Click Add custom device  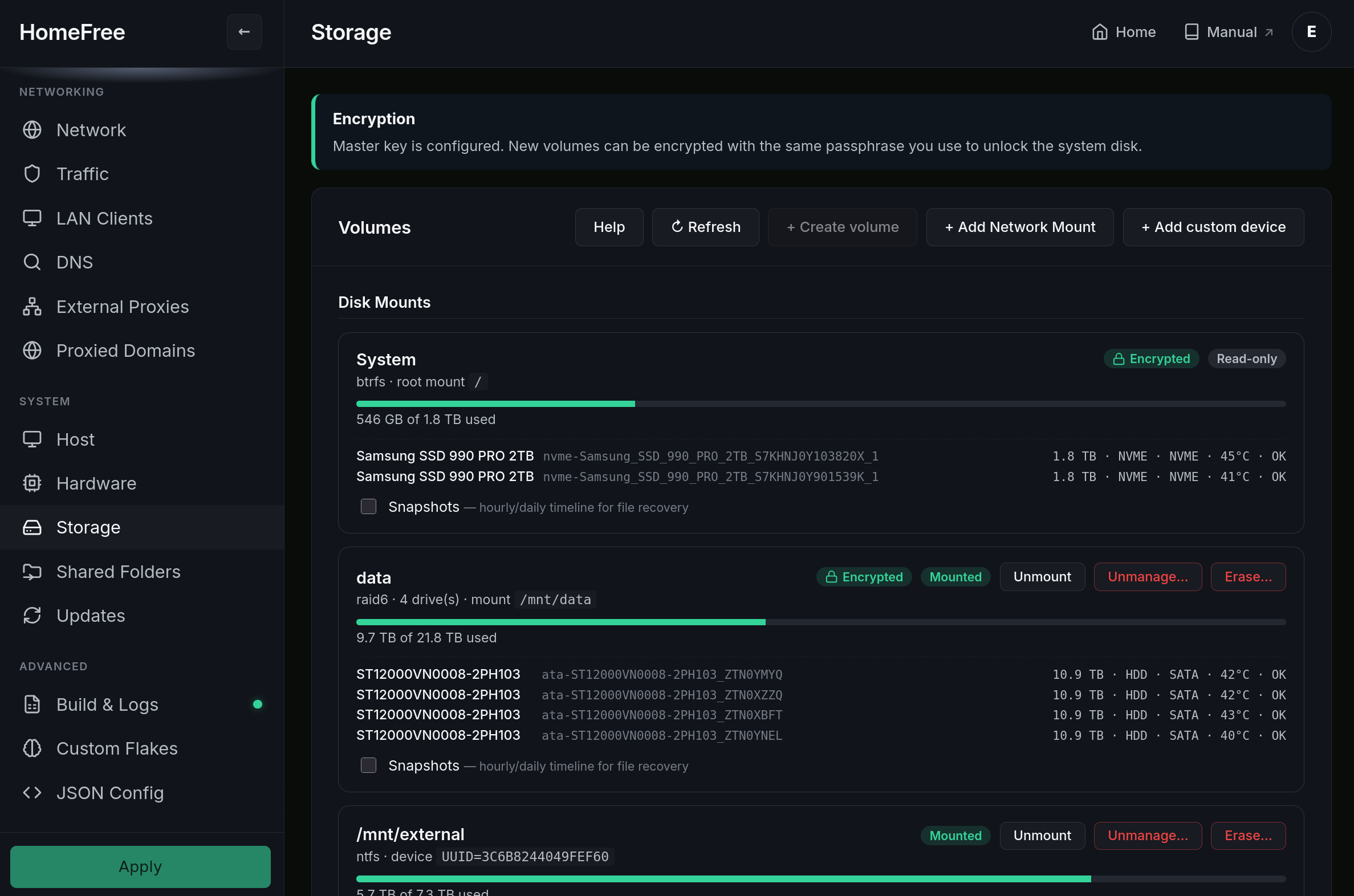1213,227
